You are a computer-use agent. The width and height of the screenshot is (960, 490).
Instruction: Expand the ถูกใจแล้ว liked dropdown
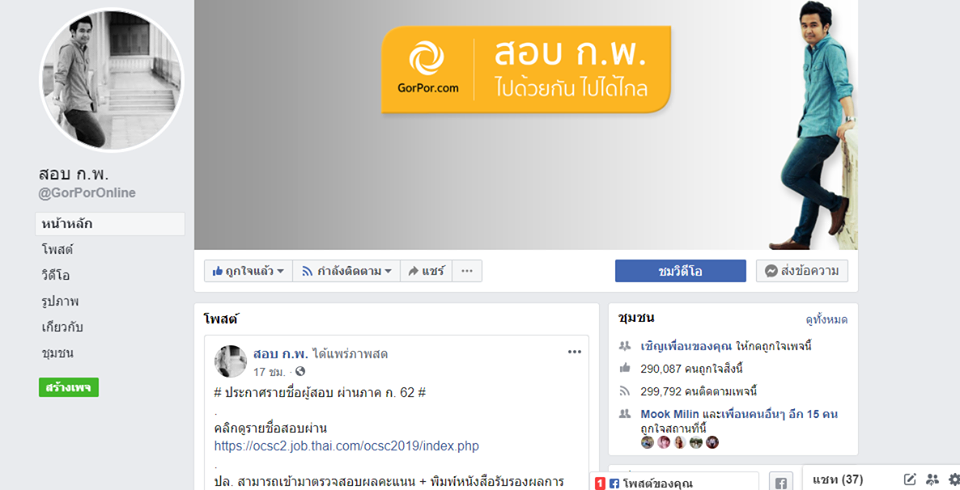tap(248, 271)
